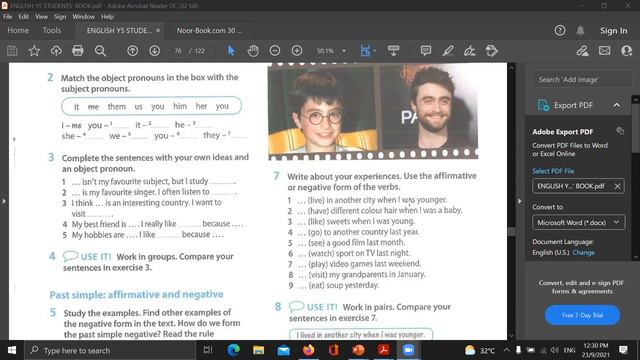Open Microsoft Edge from the taskbar

(x=234, y=350)
